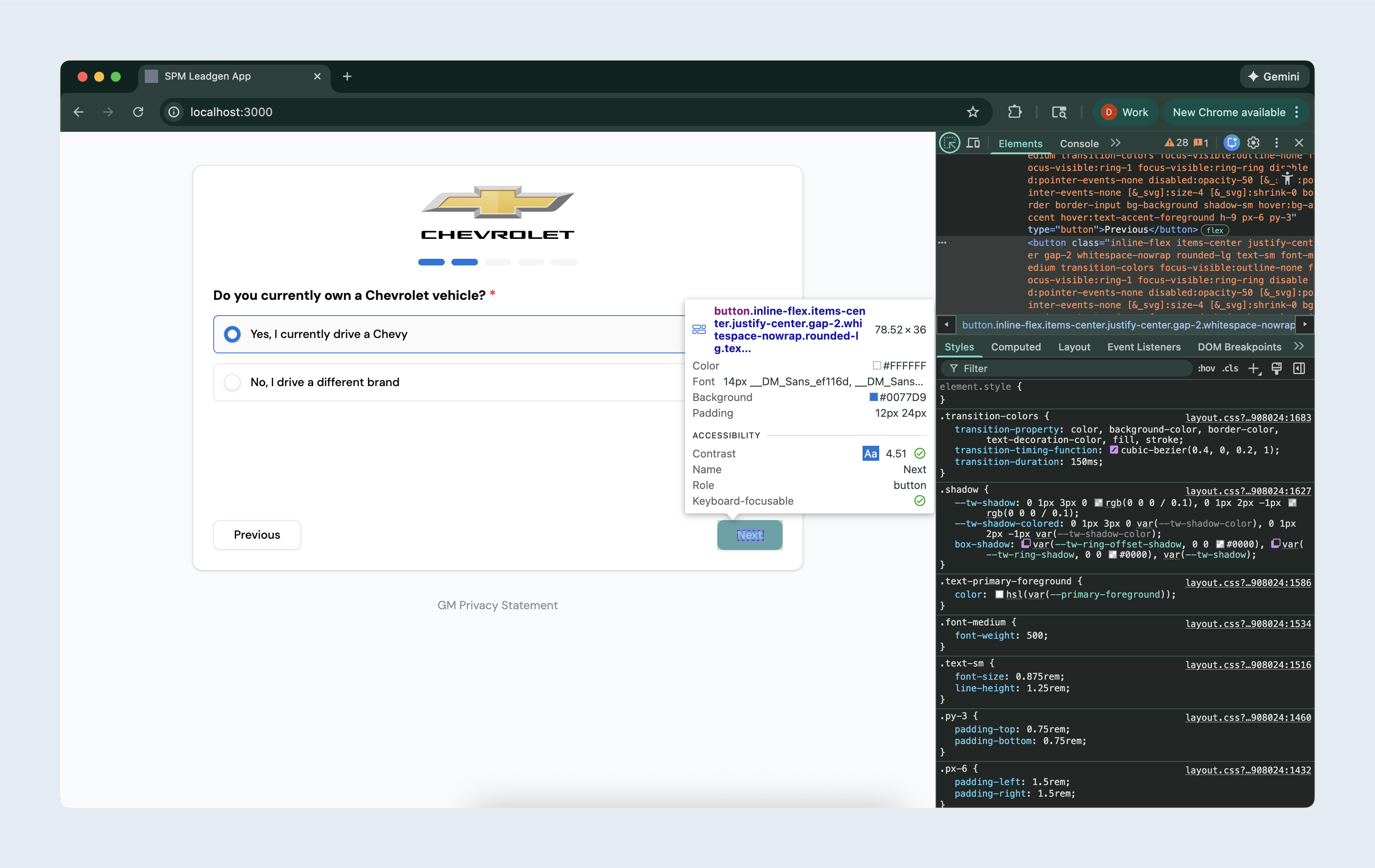Screen dimensions: 1375x868
Task: Open the Computed styles tab
Action: tap(1015, 347)
